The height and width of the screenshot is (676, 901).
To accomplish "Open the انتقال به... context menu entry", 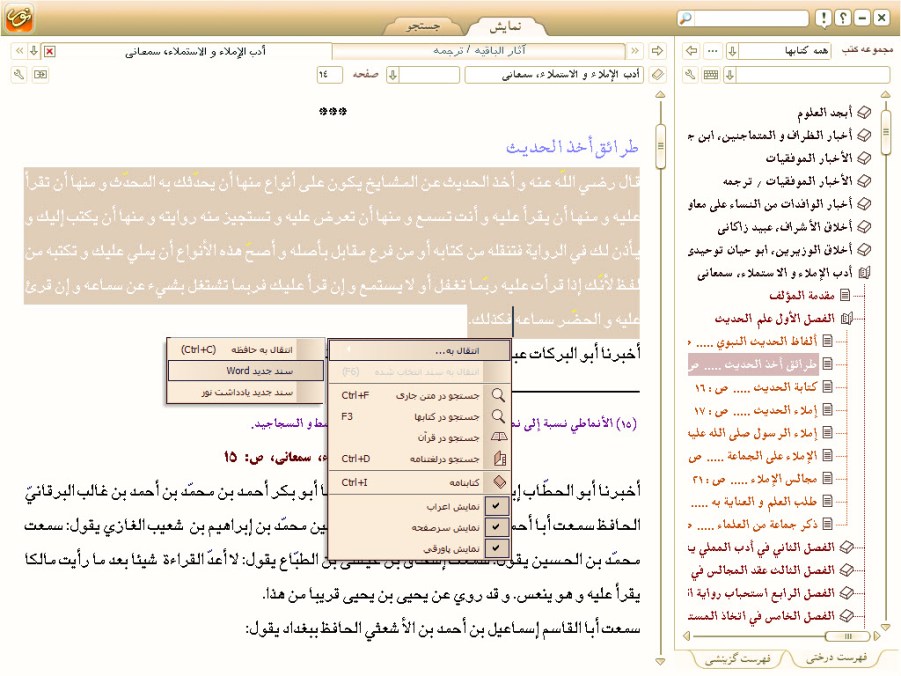I will coord(419,351).
